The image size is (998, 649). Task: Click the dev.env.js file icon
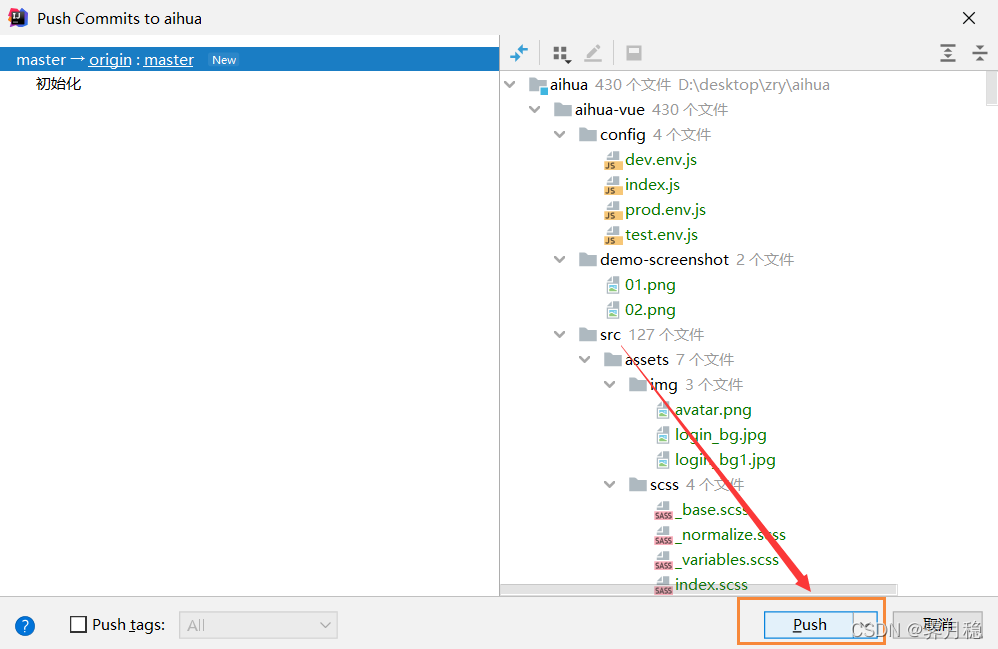[x=612, y=160]
